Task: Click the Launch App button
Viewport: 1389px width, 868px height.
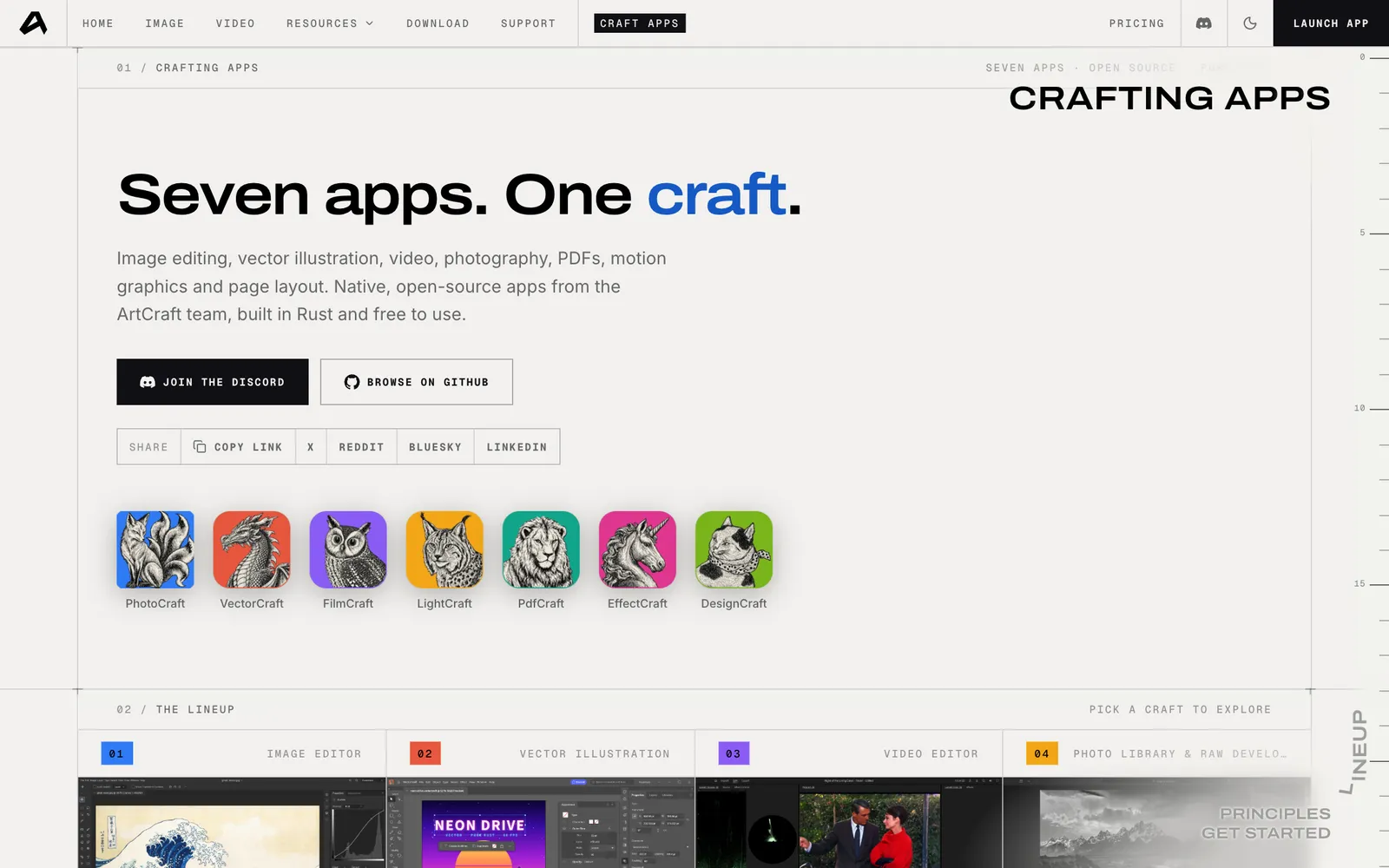Action: (1331, 23)
